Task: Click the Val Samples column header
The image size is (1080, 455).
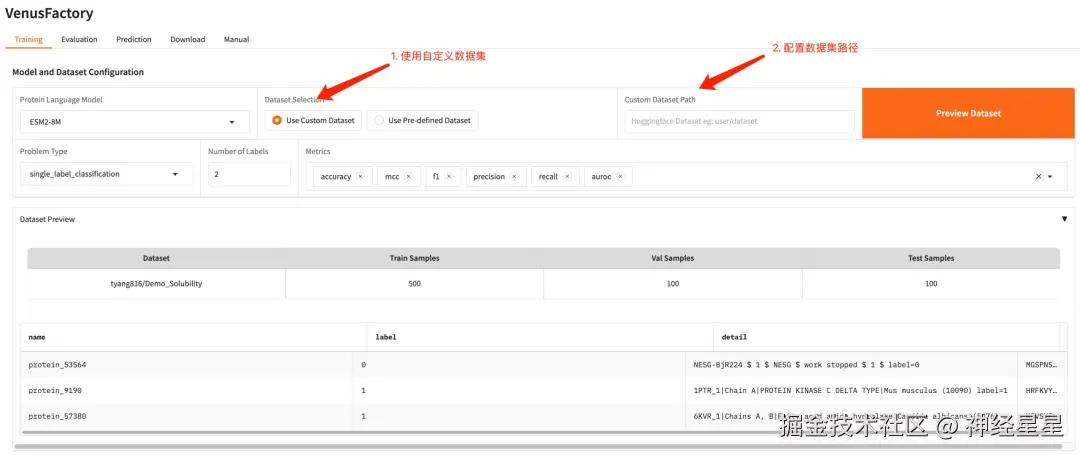Action: [673, 258]
